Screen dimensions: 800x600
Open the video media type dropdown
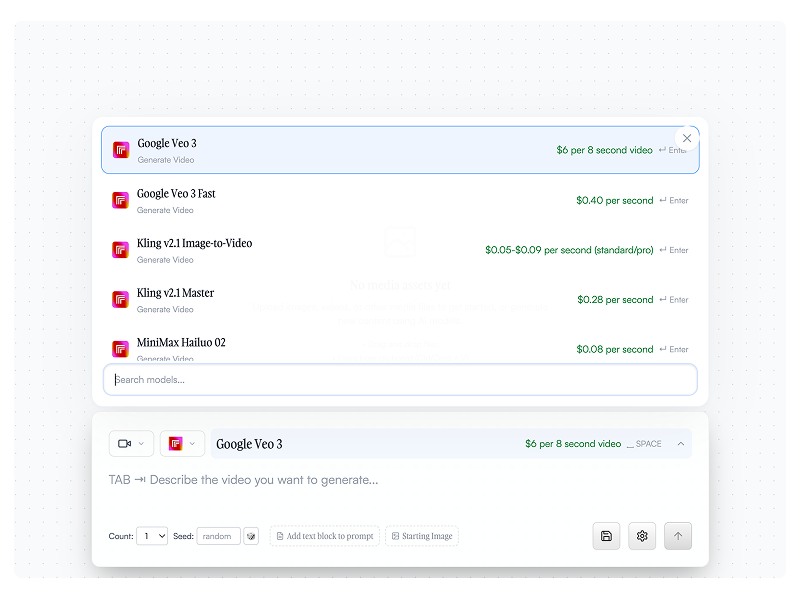[x=131, y=443]
